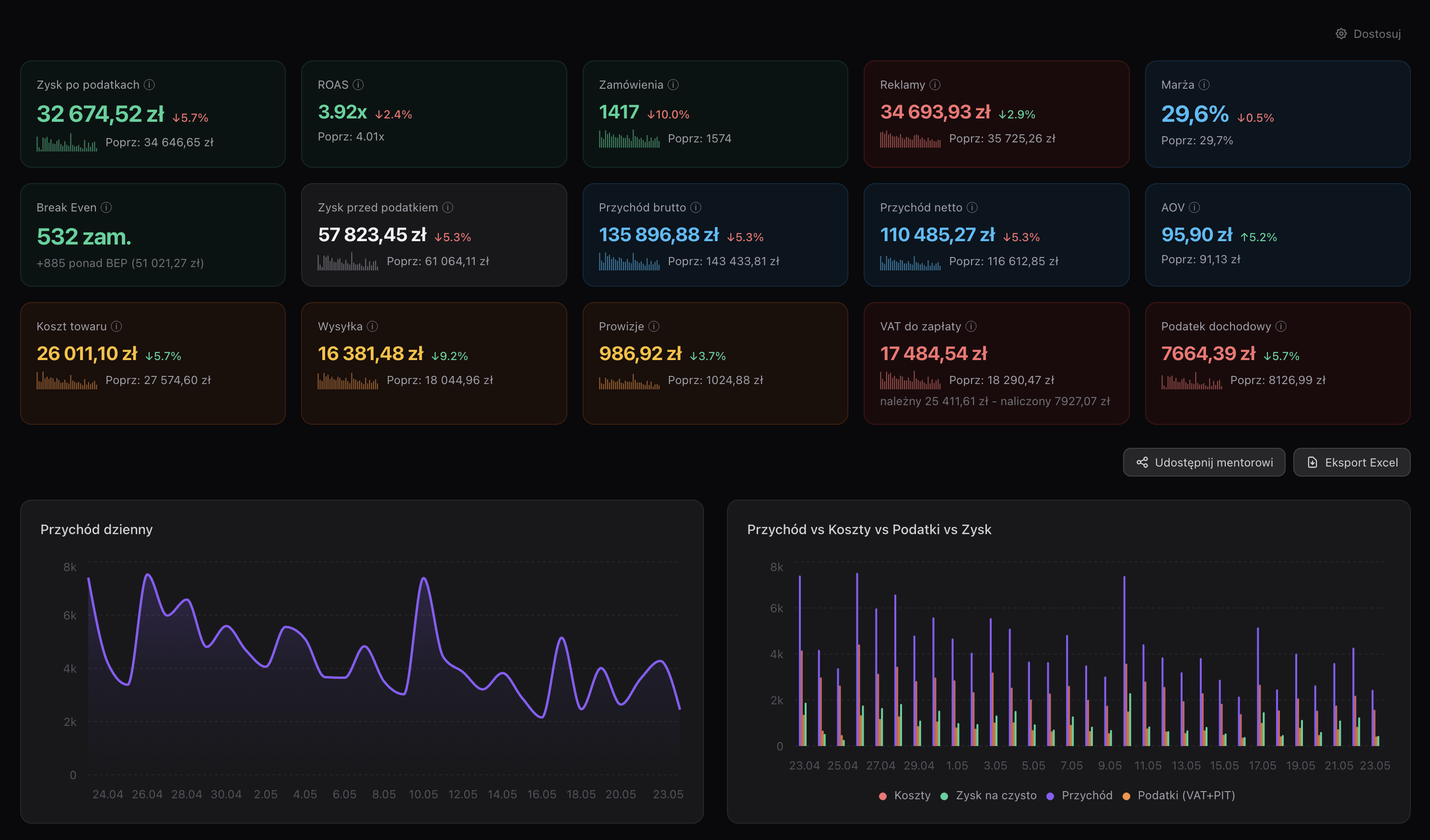Open info icon beside Zysk po podatkach
Screen dimensions: 1430x840
[x=149, y=84]
